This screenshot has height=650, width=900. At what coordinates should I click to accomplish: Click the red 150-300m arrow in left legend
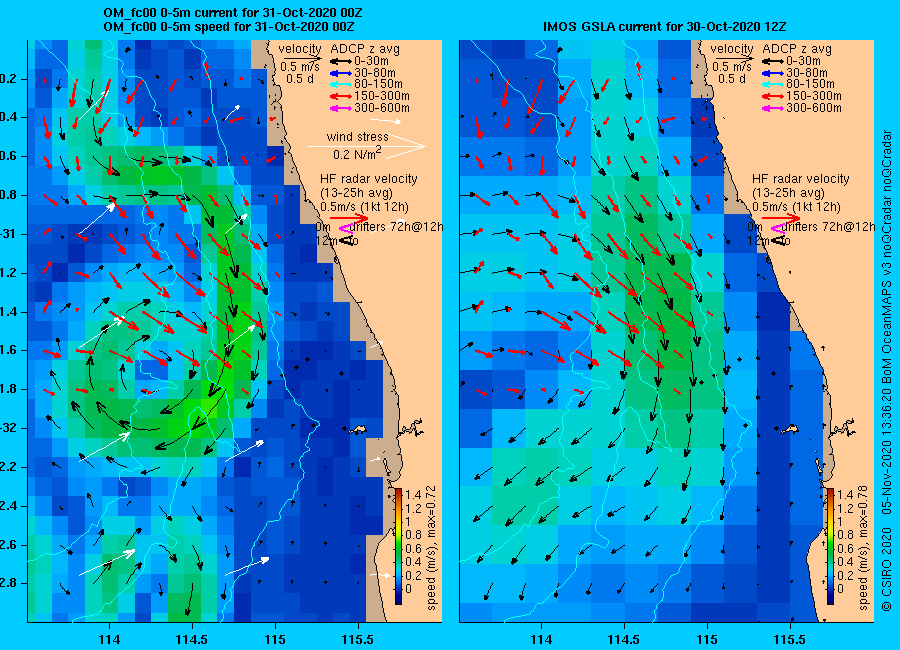click(340, 96)
